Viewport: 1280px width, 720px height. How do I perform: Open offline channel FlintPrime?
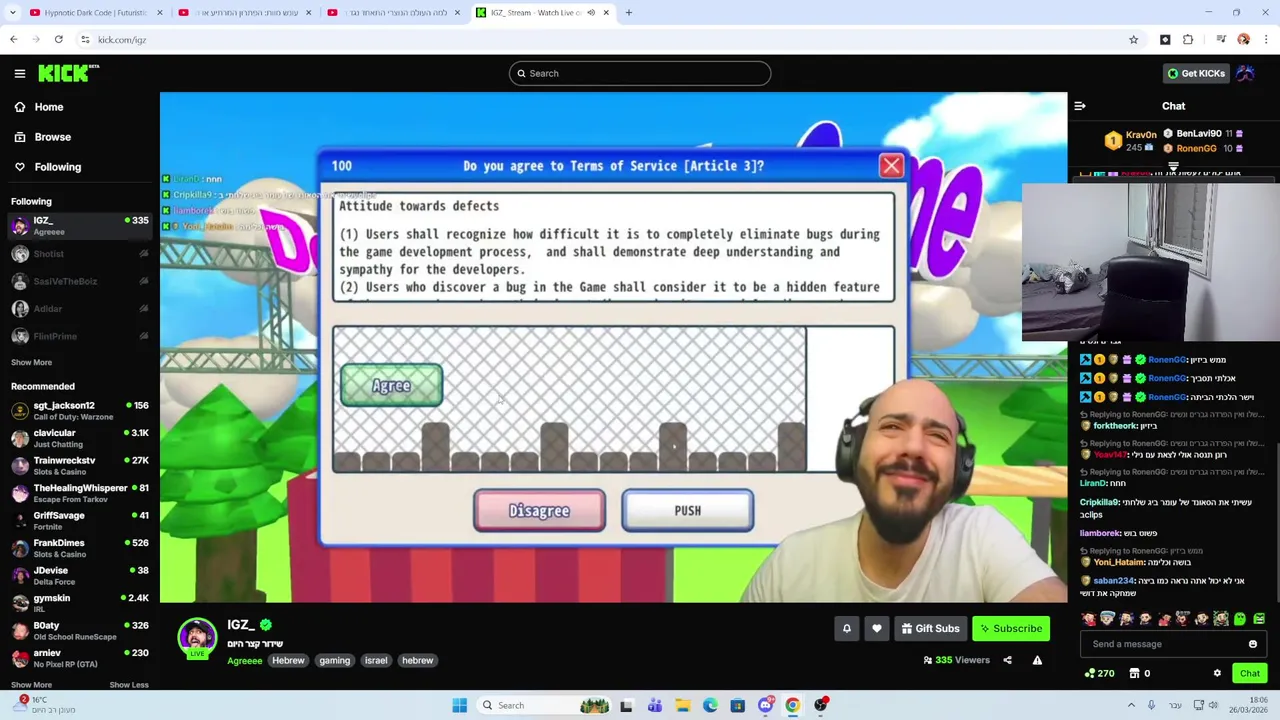tap(80, 337)
